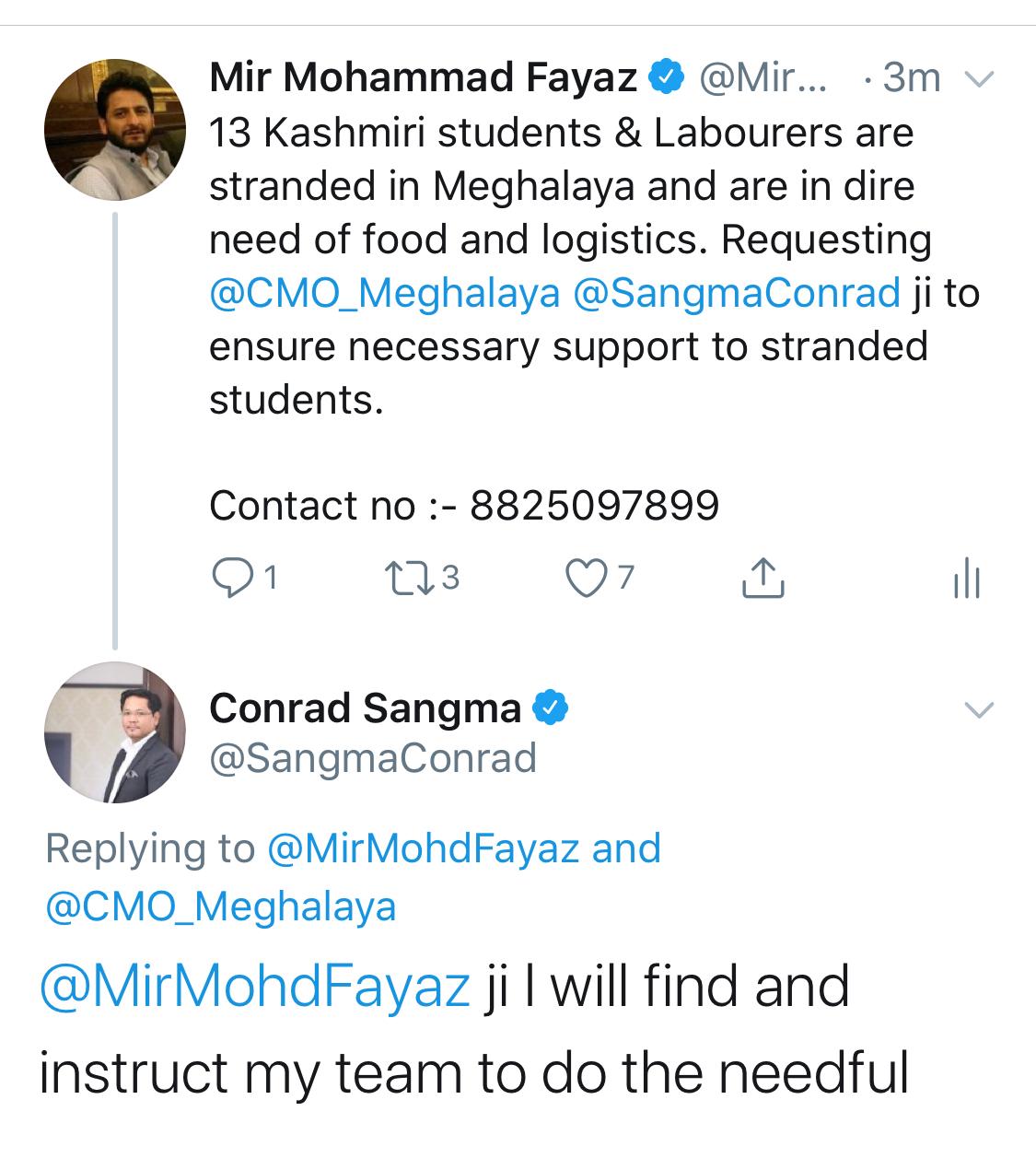Click the @SangmaConrad handle below name
This screenshot has width=1036, height=1158.
[373, 758]
